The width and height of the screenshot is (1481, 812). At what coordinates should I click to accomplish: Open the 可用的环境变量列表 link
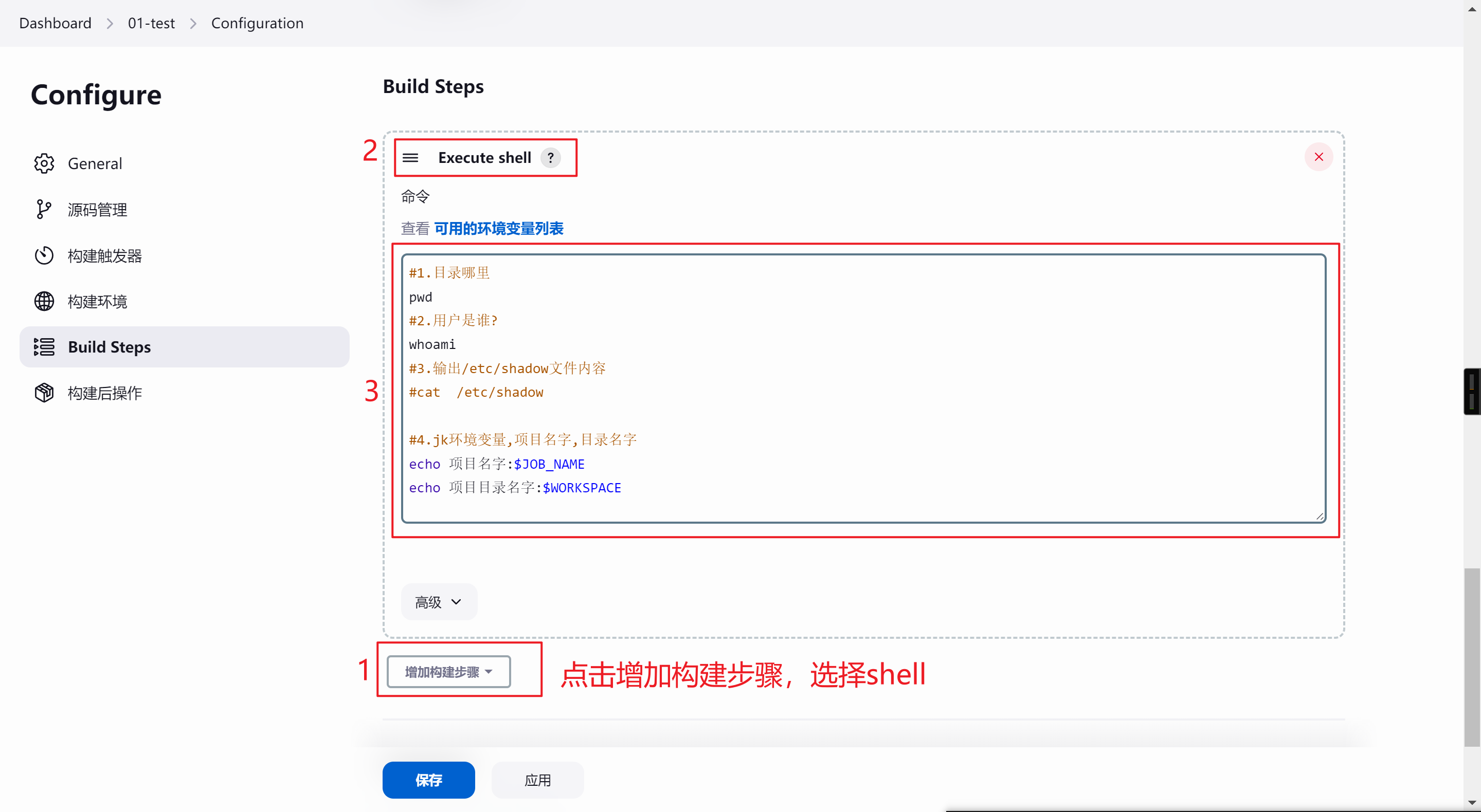tap(498, 229)
